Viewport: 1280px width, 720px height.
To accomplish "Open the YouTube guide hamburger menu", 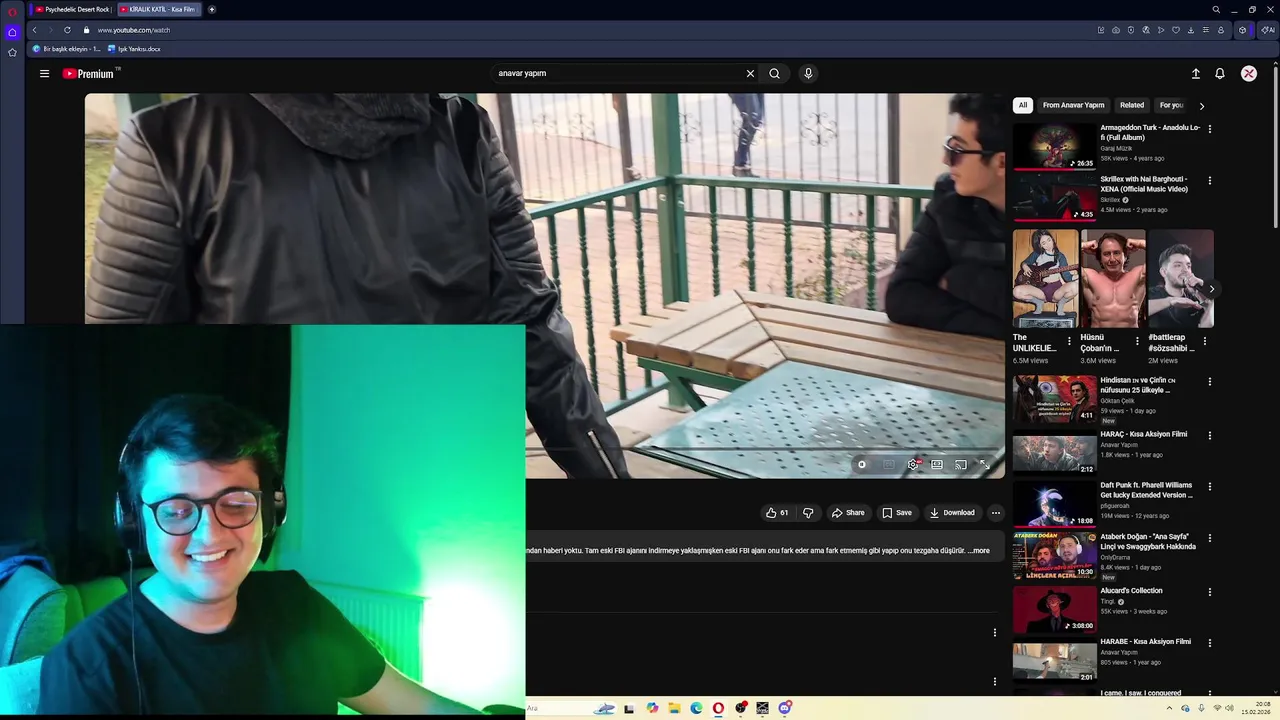I will tap(44, 73).
